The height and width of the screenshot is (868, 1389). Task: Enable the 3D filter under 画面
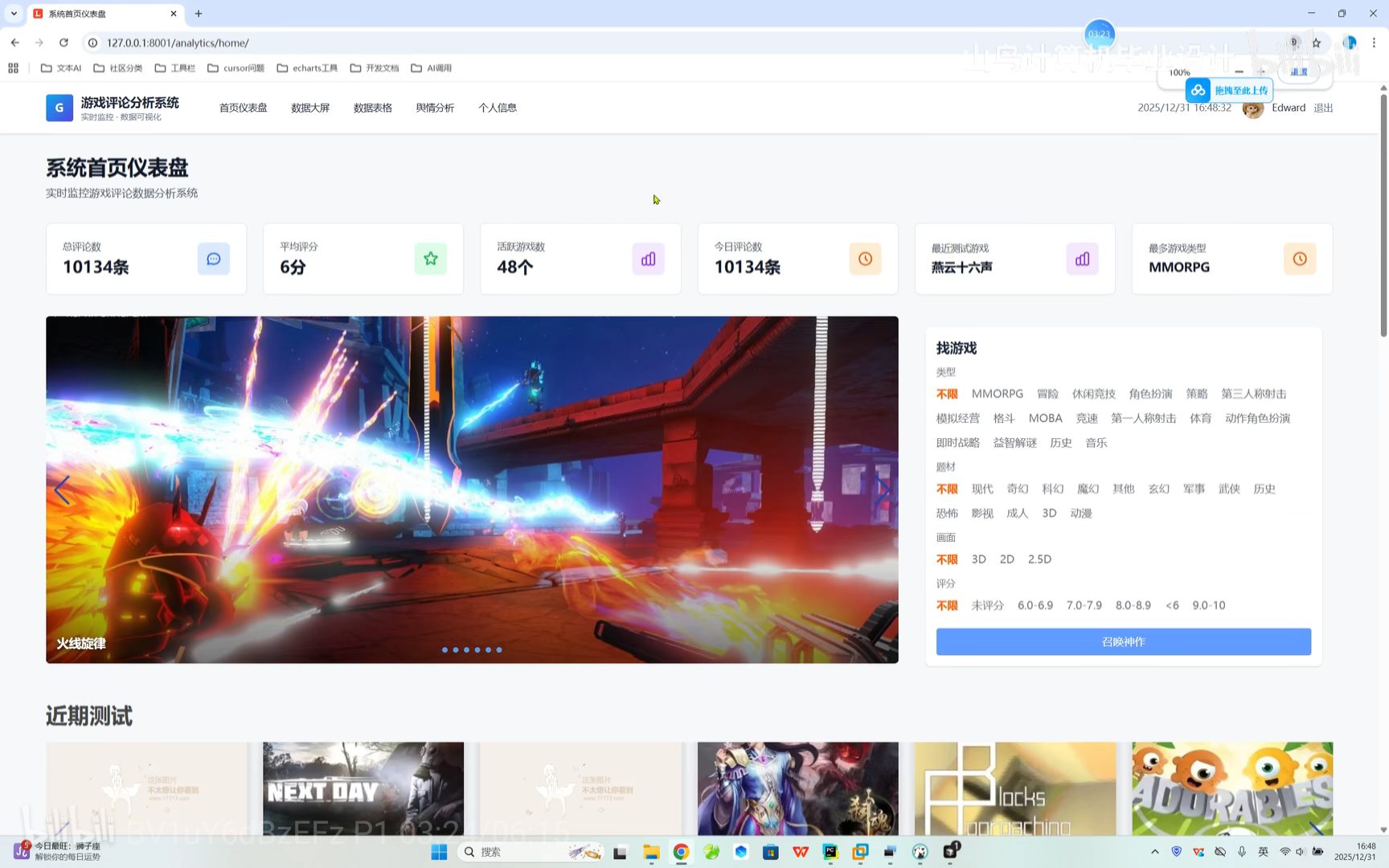click(978, 559)
